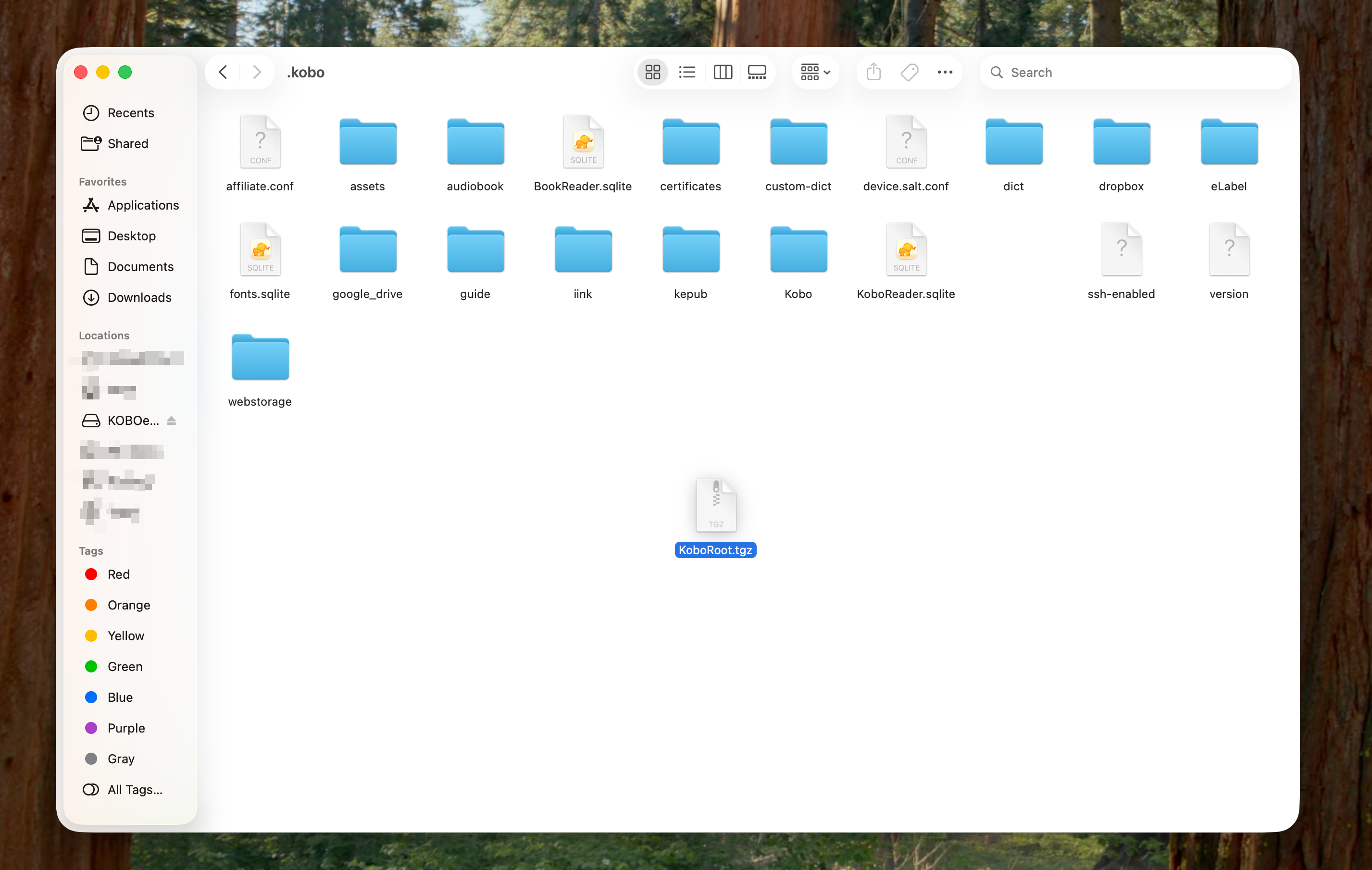Select the KoboRoot.tgz file
The width and height of the screenshot is (1372, 870).
pyautogui.click(x=716, y=506)
